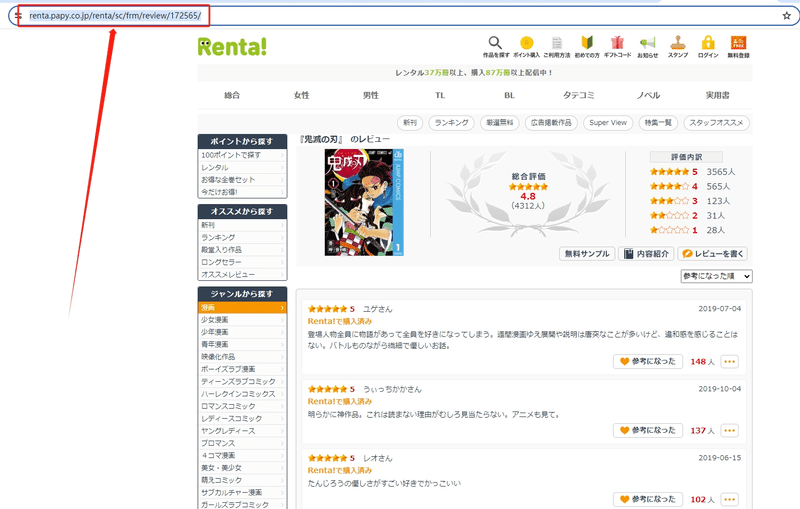The height and width of the screenshot is (509, 800).
Task: Open more options for ユゲさん review
Action: point(730,362)
